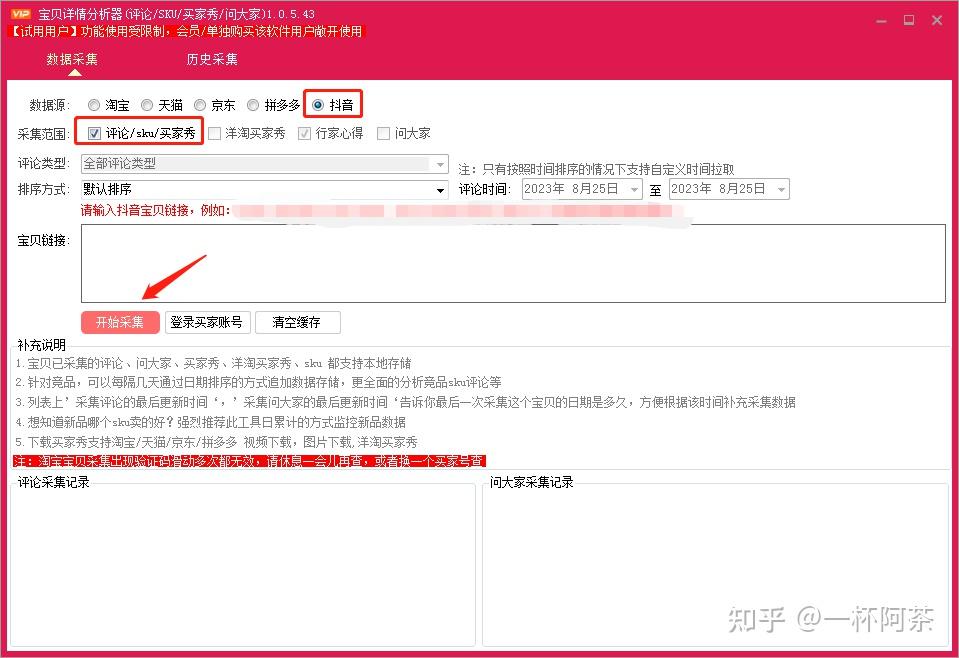Close the 宝贝详情分析器 window
This screenshot has width=959, height=658.
click(x=936, y=21)
